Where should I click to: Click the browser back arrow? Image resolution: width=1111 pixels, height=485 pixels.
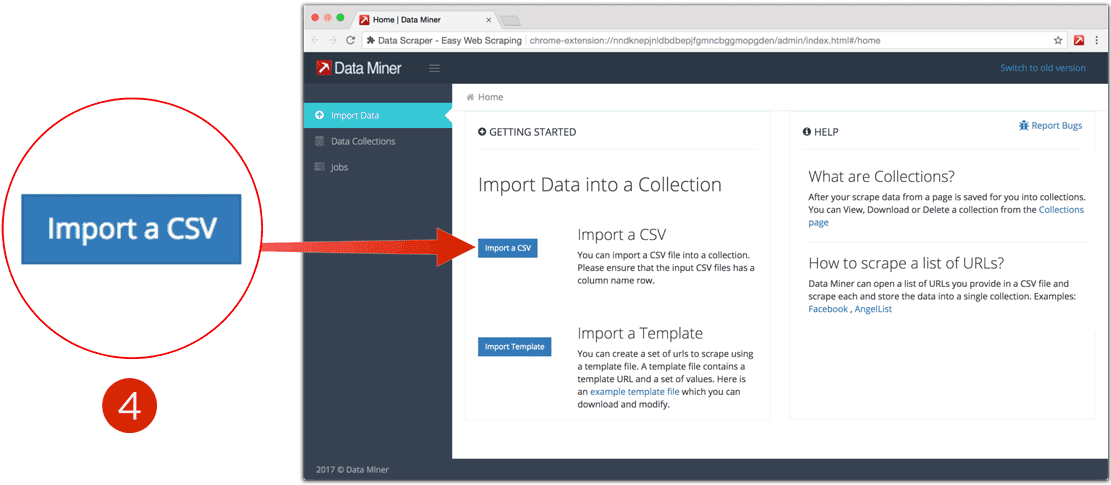[316, 40]
